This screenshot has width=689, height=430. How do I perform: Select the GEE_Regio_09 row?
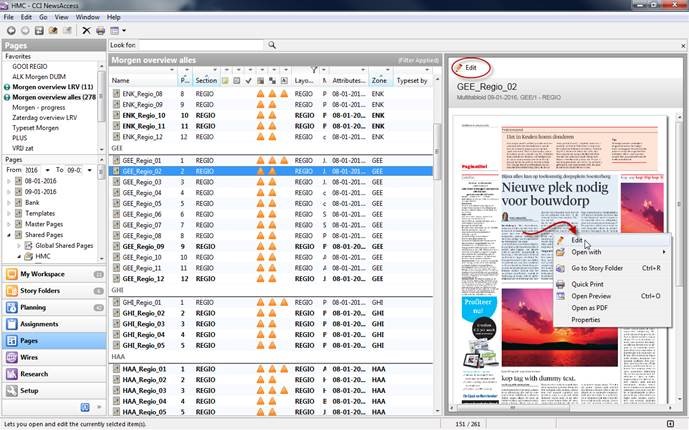click(x=141, y=246)
